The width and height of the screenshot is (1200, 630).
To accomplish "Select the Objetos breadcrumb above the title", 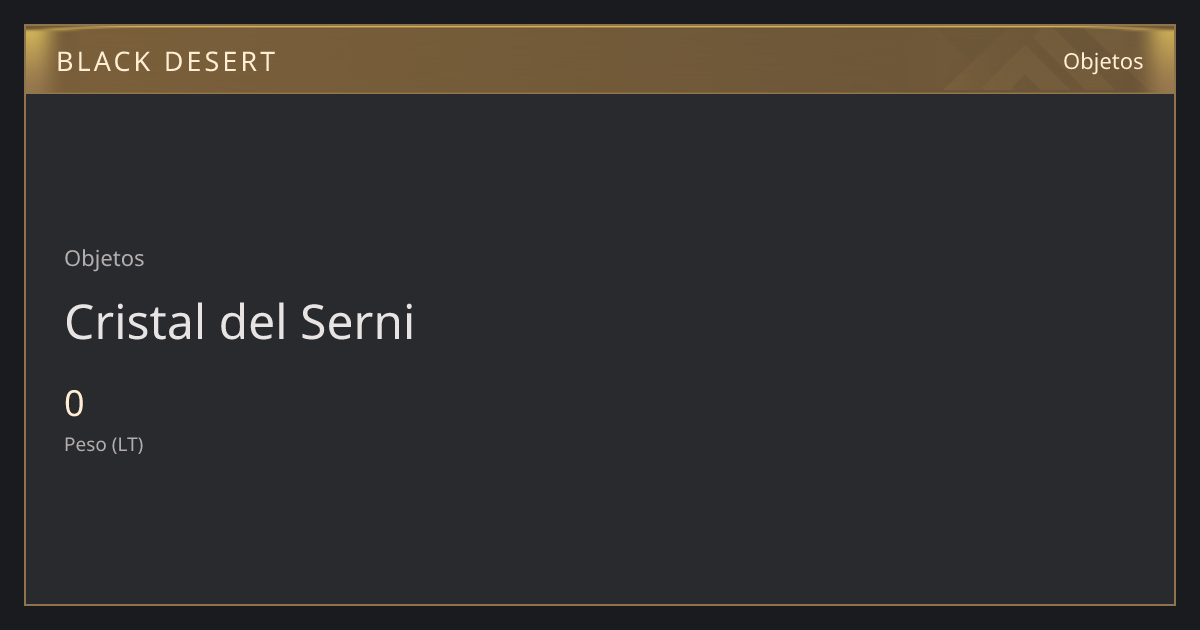I will pyautogui.click(x=104, y=258).
